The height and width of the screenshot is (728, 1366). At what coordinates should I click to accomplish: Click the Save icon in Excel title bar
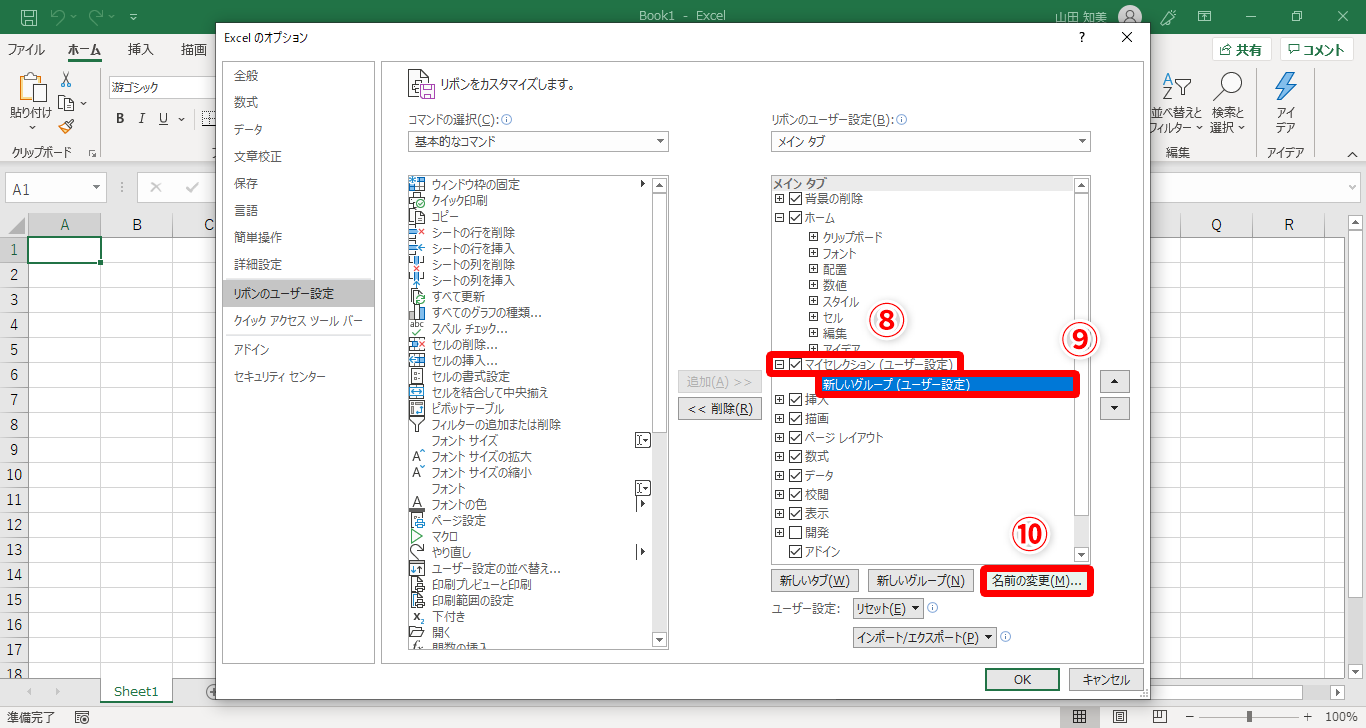coord(29,16)
